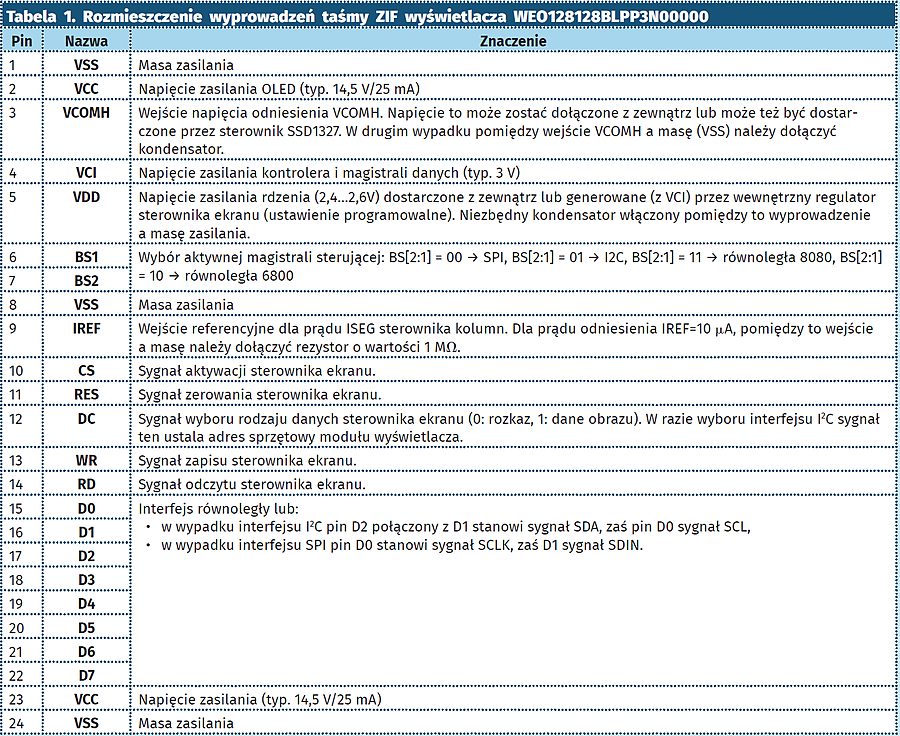This screenshot has width=900, height=736.
Task: Select the DC name cell
Action: [86, 420]
